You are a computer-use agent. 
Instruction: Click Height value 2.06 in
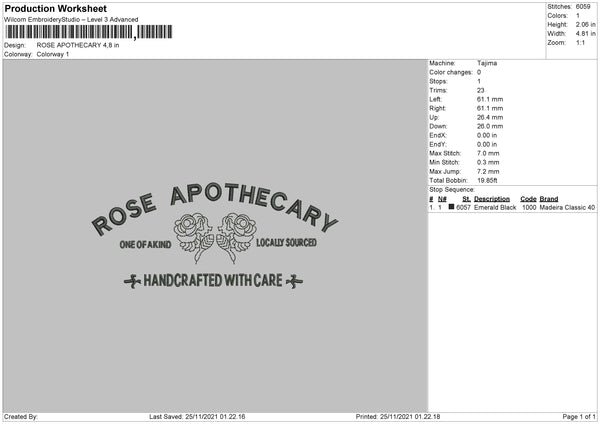[x=585, y=24]
